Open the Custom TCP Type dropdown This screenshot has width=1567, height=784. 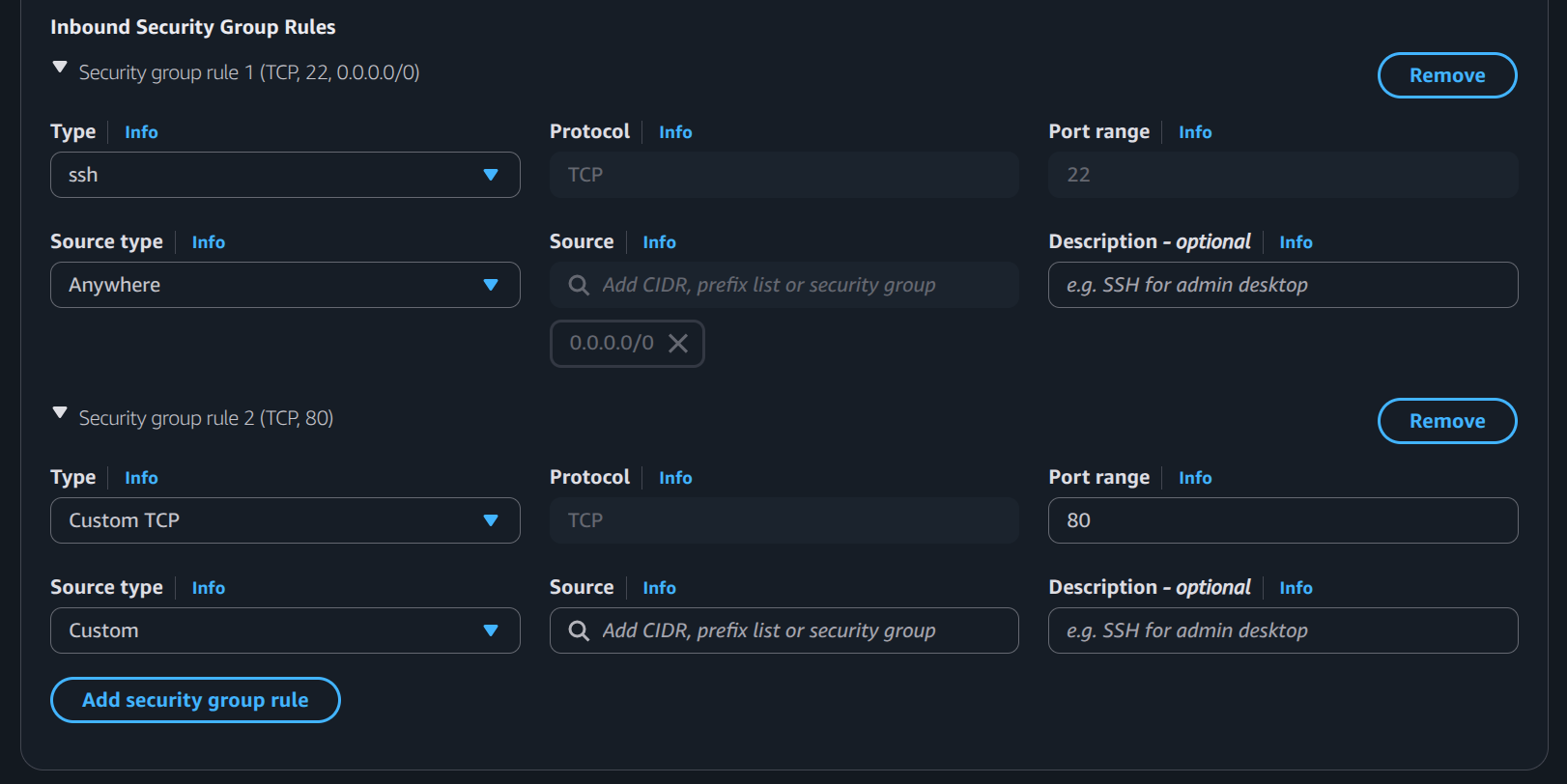pyautogui.click(x=284, y=520)
